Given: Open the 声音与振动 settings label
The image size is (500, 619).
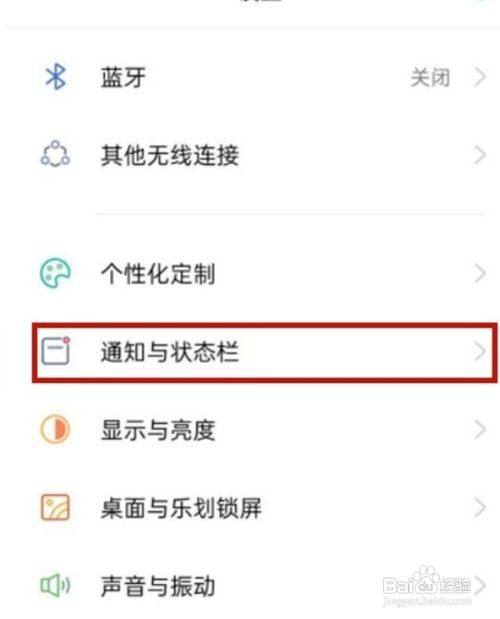Looking at the screenshot, I should (158, 586).
